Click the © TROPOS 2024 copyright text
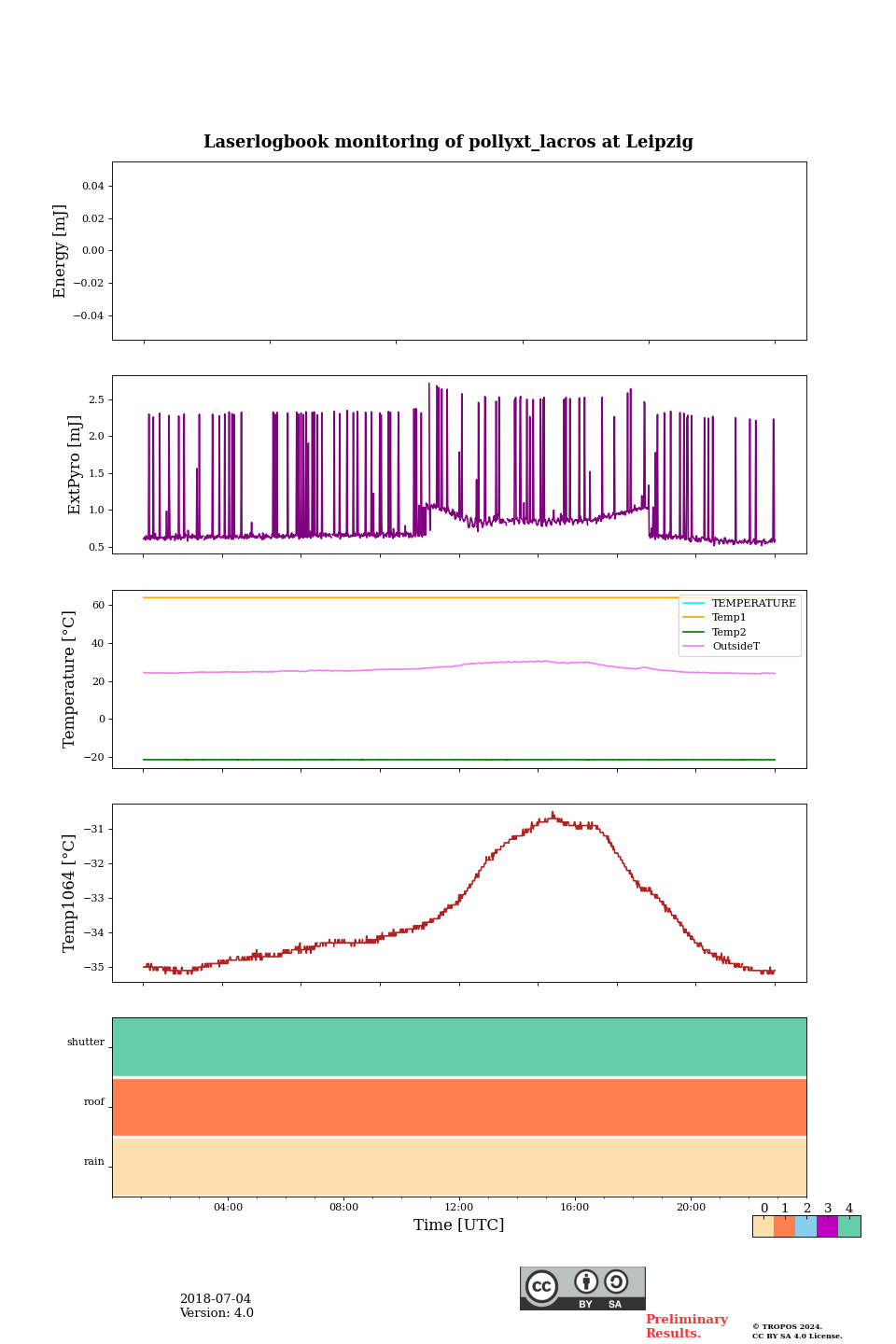This screenshot has width=896, height=1344. [788, 1326]
